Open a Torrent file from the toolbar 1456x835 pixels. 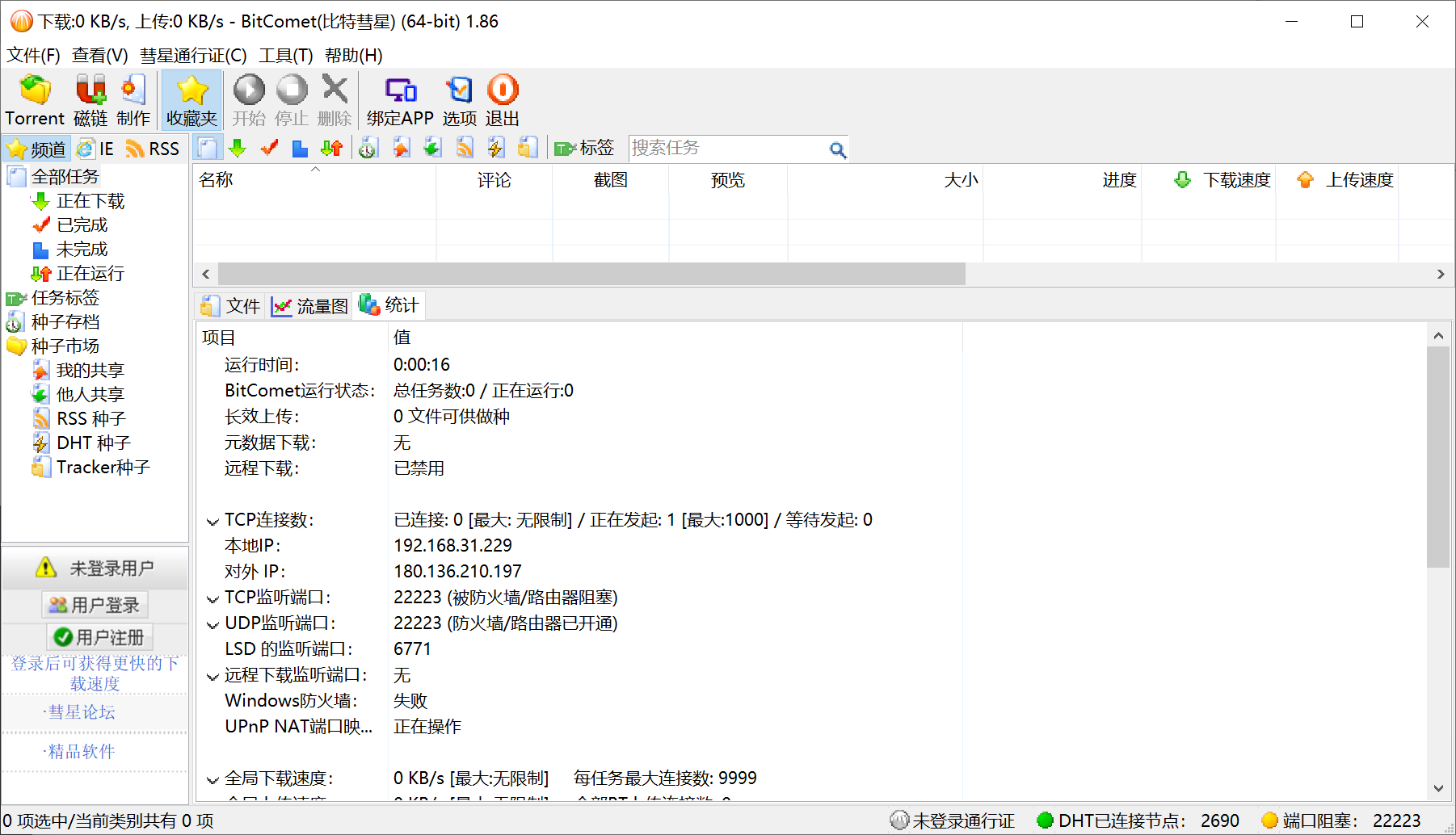pos(35,100)
